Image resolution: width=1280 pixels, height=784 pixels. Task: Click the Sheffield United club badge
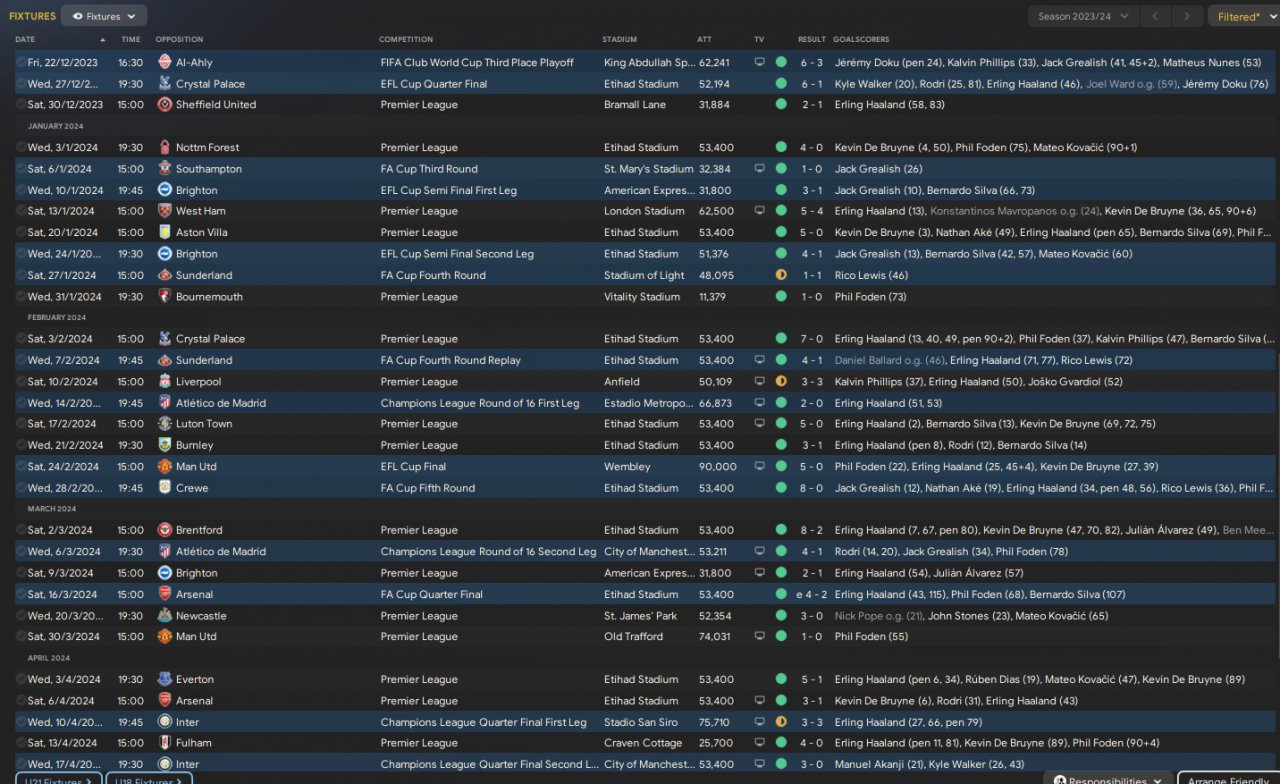point(165,104)
